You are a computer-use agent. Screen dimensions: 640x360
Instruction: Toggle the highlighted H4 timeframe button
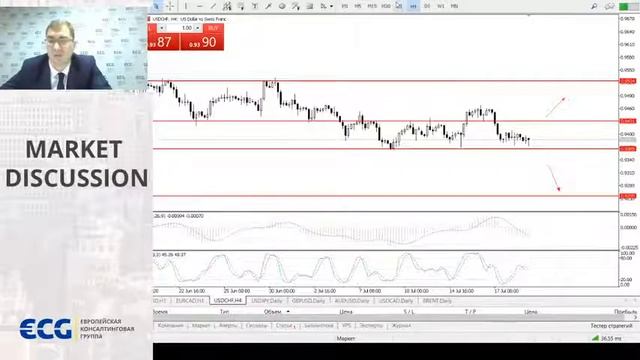click(413, 6)
